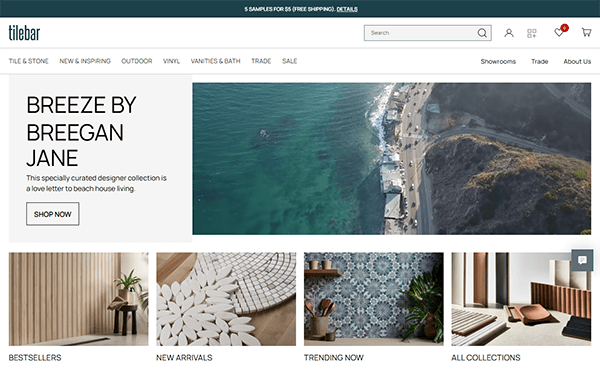Image resolution: width=600 pixels, height=378 pixels.
Task: Open the moodboard grid icon
Action: (532, 33)
